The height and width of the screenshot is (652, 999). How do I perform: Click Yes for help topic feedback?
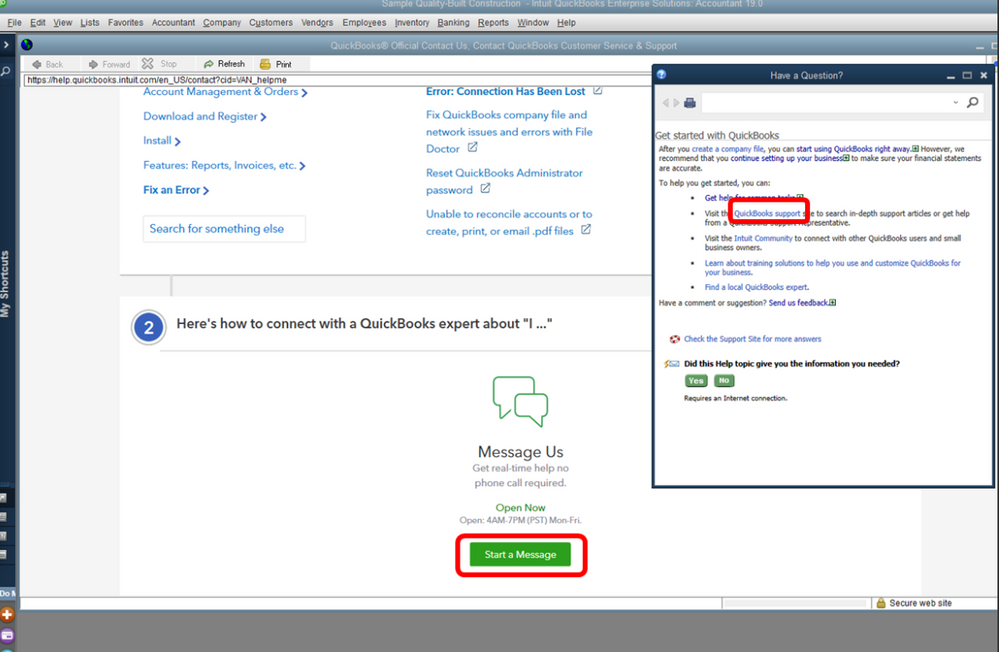696,380
